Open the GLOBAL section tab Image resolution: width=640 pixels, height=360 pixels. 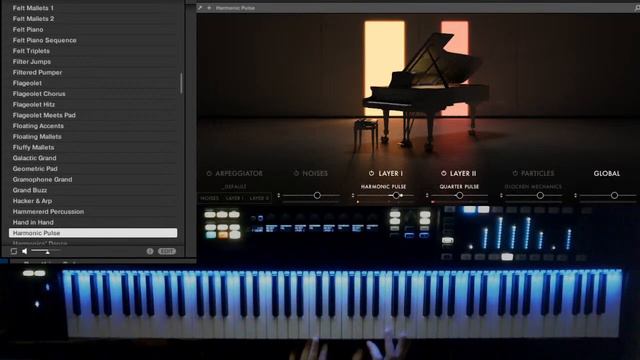tap(607, 173)
